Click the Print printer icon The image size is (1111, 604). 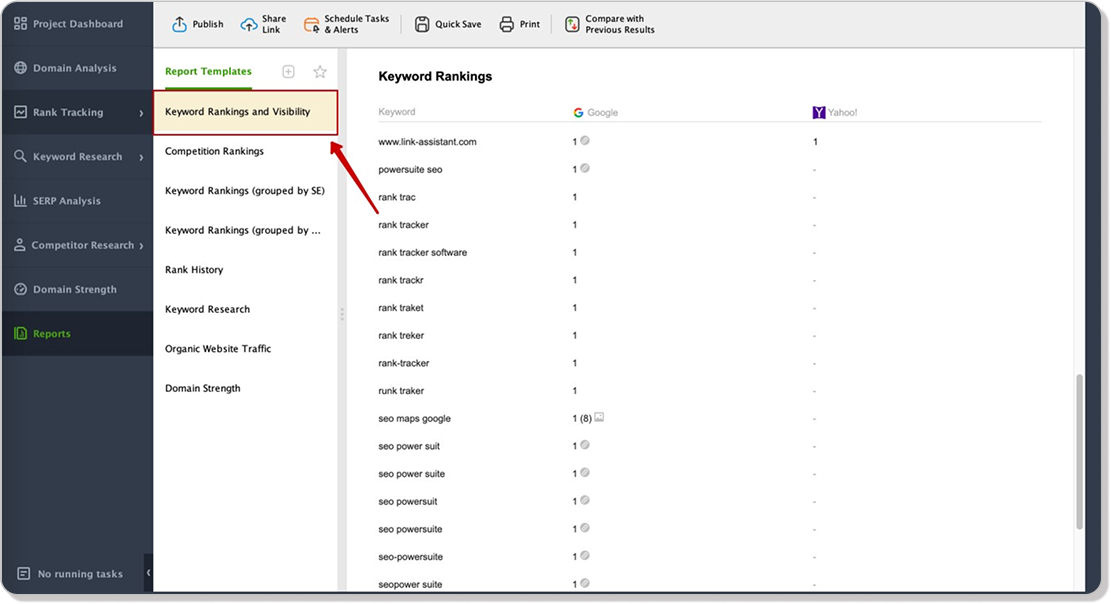[506, 24]
